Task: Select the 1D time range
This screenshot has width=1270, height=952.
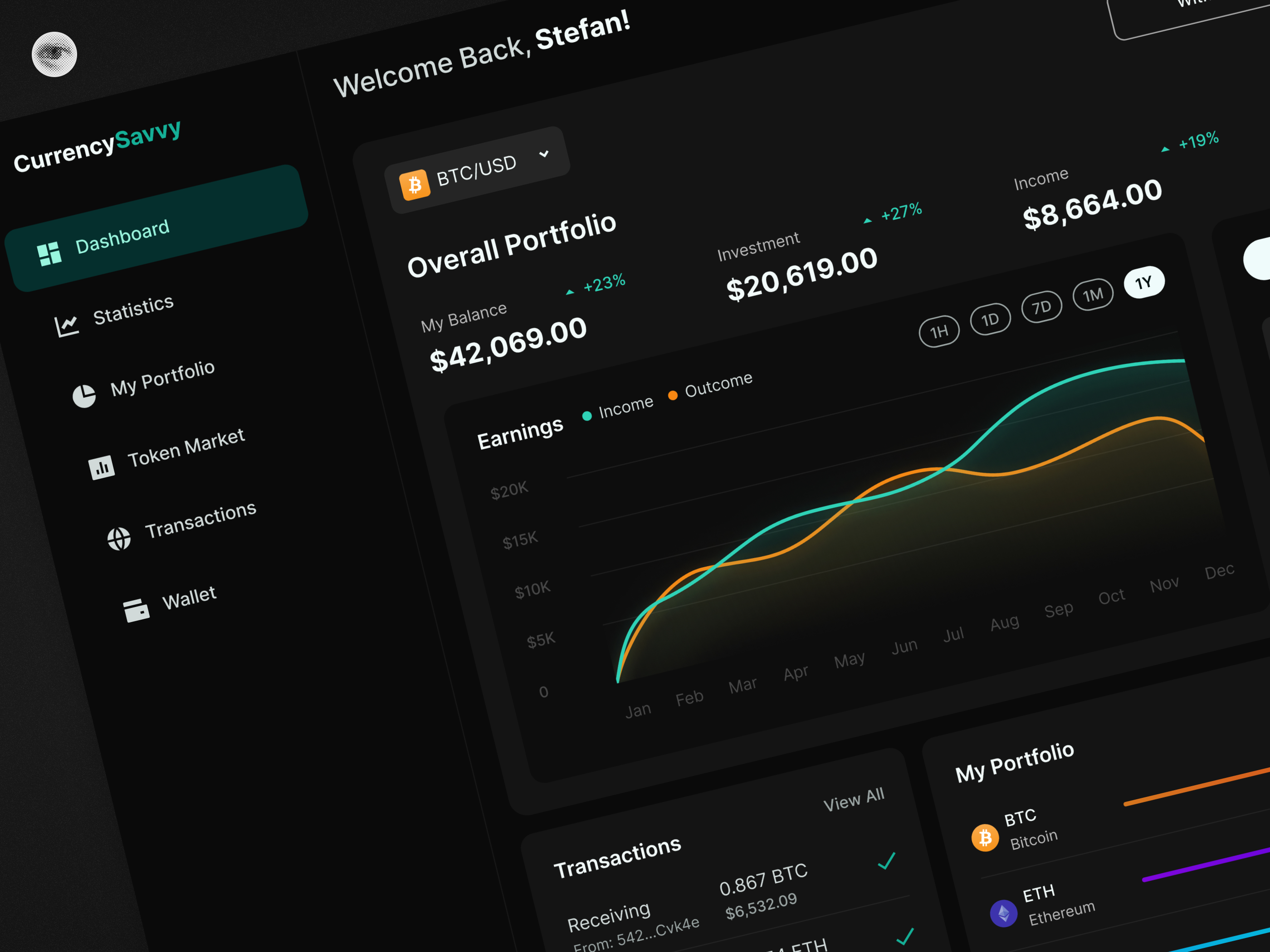Action: (991, 319)
